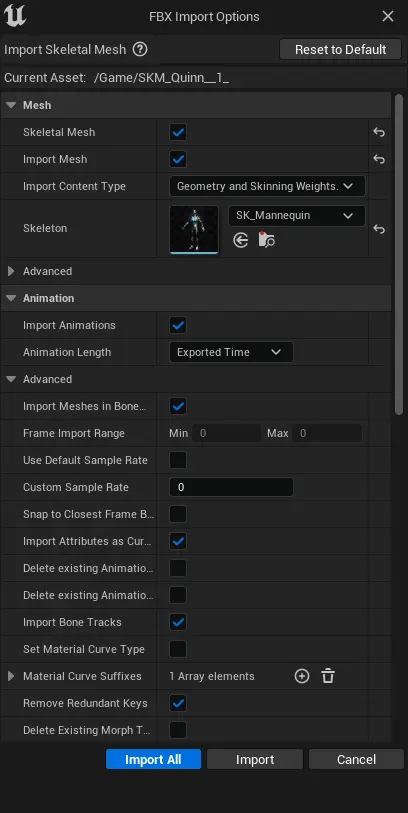
Task: Enable Snap to Closest Frame Boundary
Action: tap(178, 514)
